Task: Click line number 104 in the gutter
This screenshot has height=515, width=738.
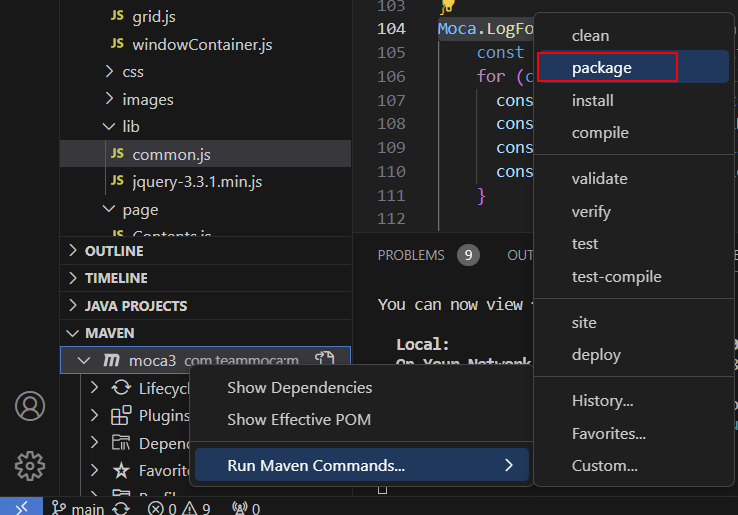Action: click(391, 29)
